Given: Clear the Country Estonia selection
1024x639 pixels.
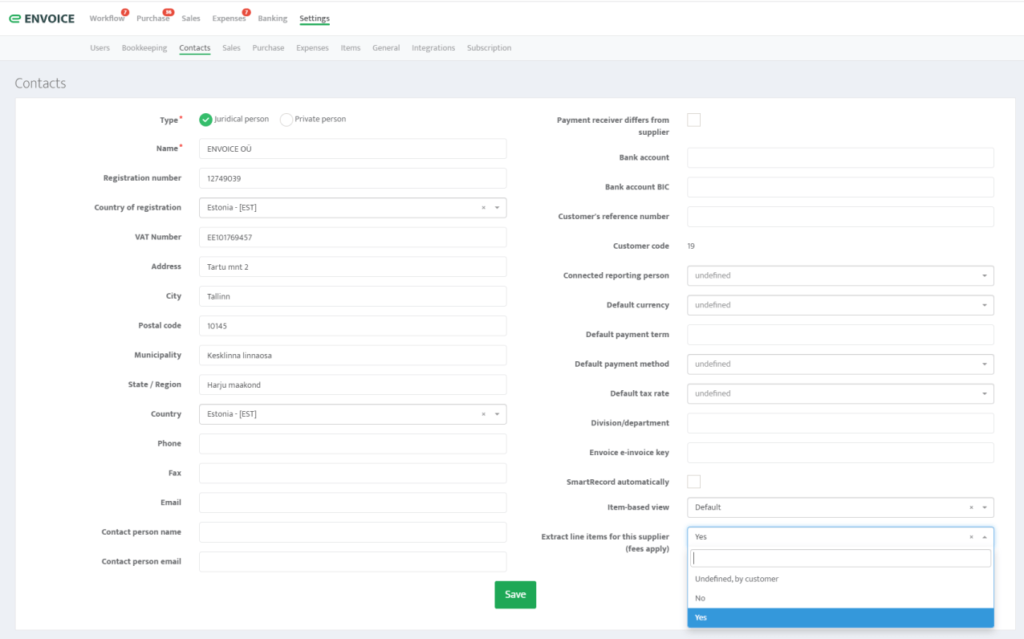Looking at the screenshot, I should click(x=483, y=414).
